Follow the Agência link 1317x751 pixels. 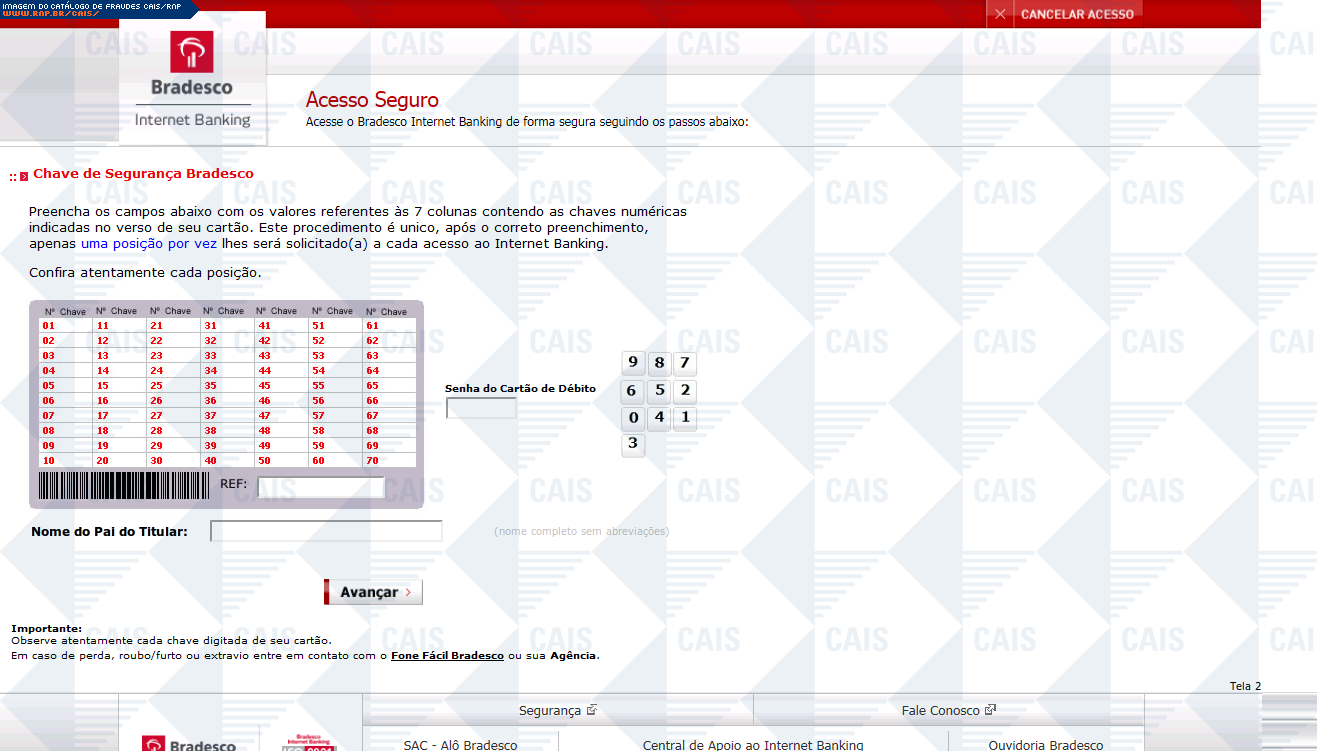tap(574, 656)
